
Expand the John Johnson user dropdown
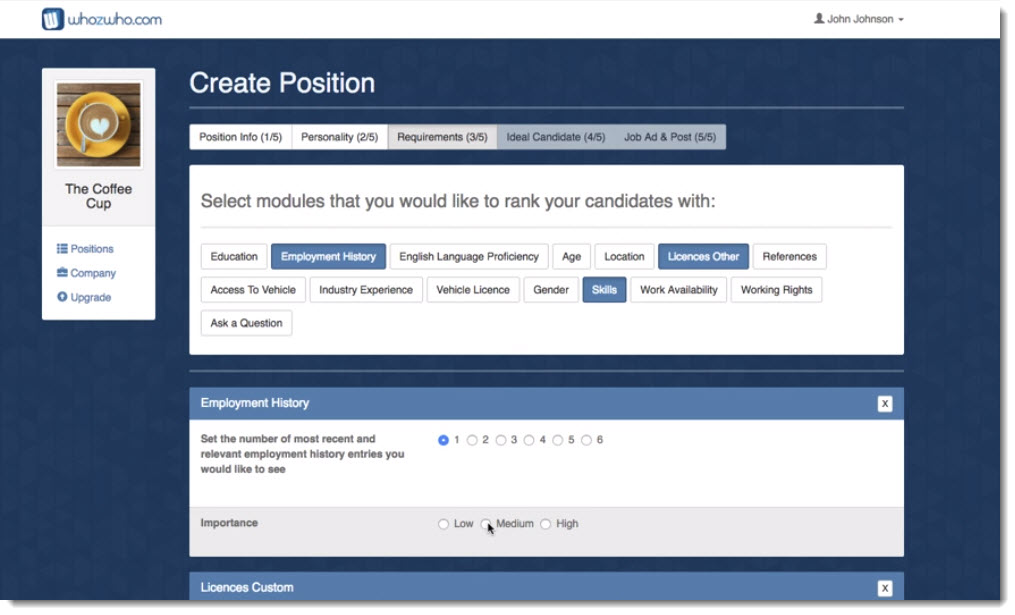(x=860, y=19)
